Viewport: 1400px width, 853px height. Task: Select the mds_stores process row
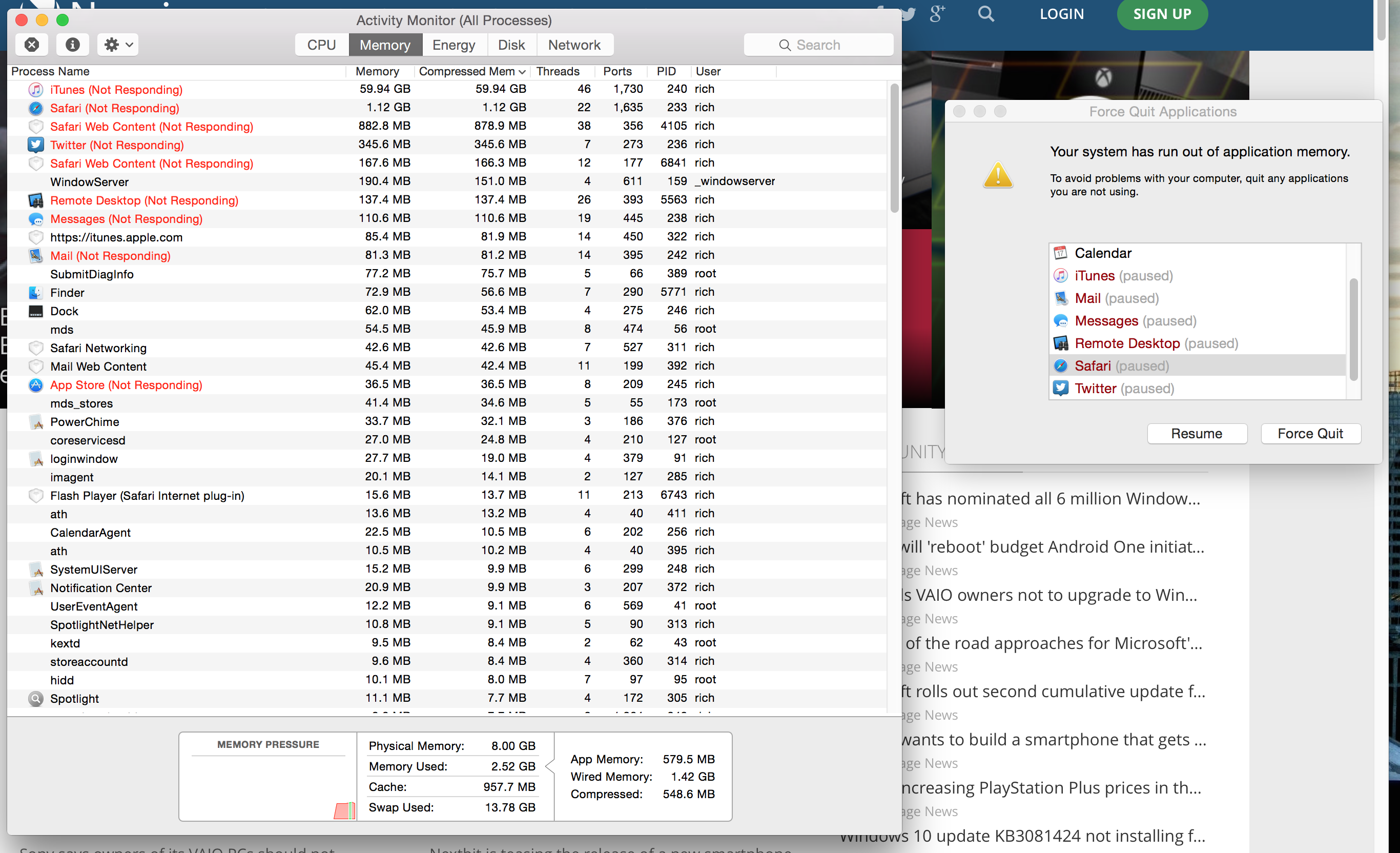pyautogui.click(x=446, y=403)
